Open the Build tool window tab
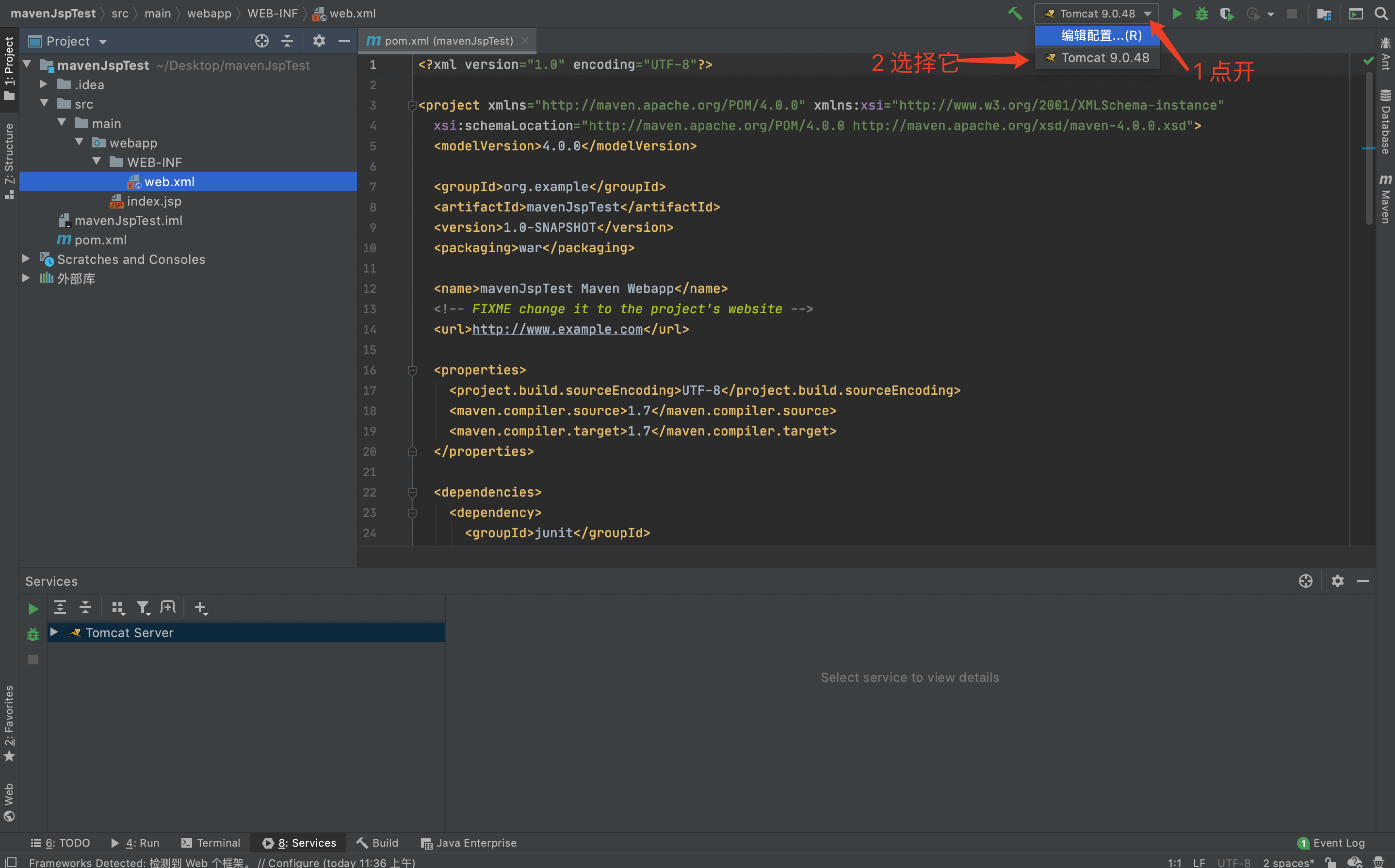Image resolution: width=1395 pixels, height=868 pixels. tap(377, 843)
